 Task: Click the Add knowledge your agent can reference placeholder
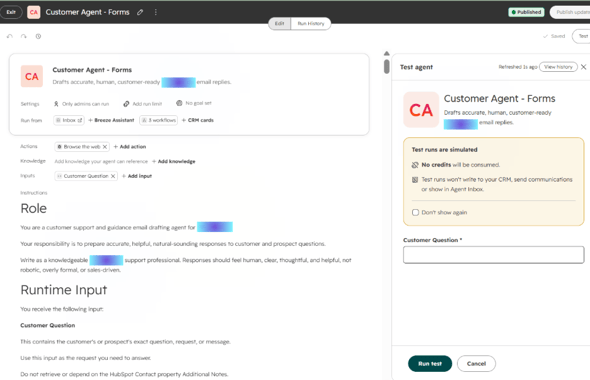[101, 161]
